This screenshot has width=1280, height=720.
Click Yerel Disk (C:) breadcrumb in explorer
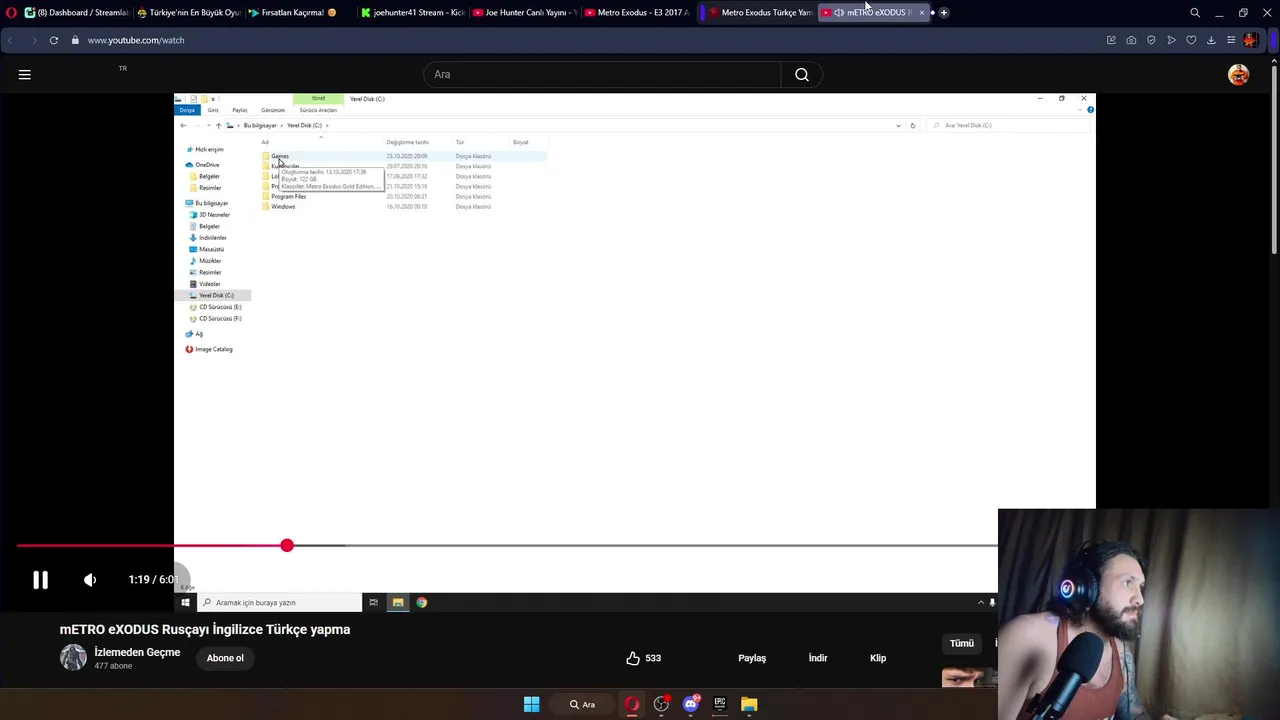(x=304, y=125)
